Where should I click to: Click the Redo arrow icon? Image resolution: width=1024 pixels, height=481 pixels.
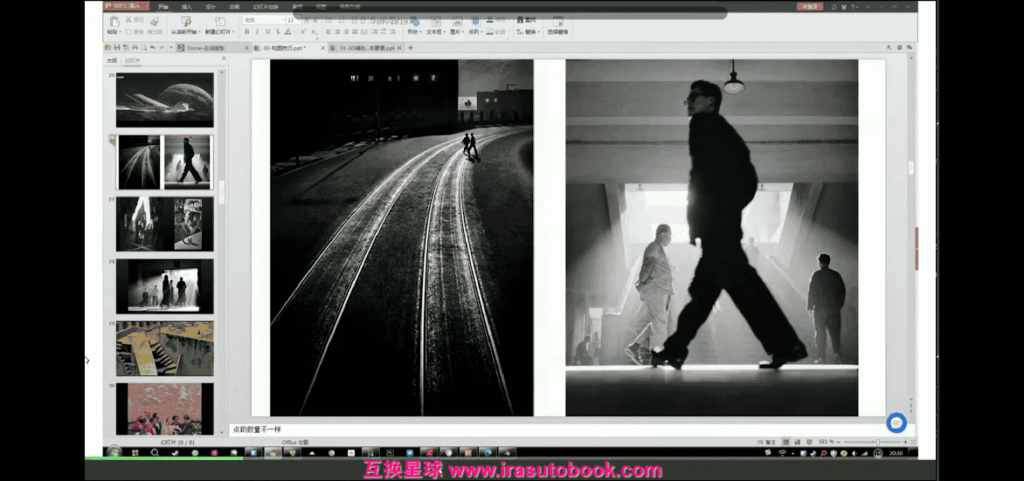tap(161, 48)
